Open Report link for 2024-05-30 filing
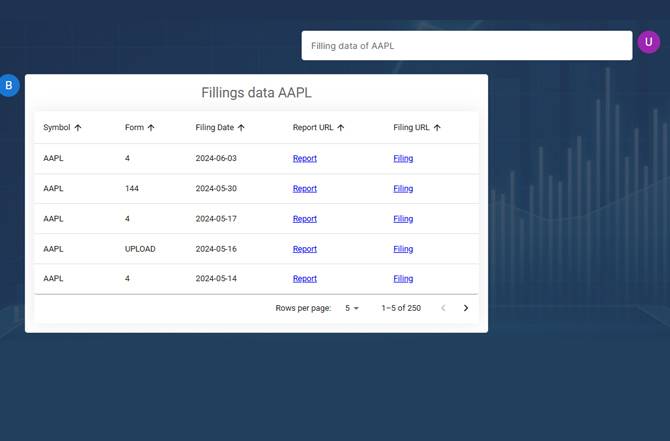Image resolution: width=670 pixels, height=441 pixels. pyautogui.click(x=305, y=188)
